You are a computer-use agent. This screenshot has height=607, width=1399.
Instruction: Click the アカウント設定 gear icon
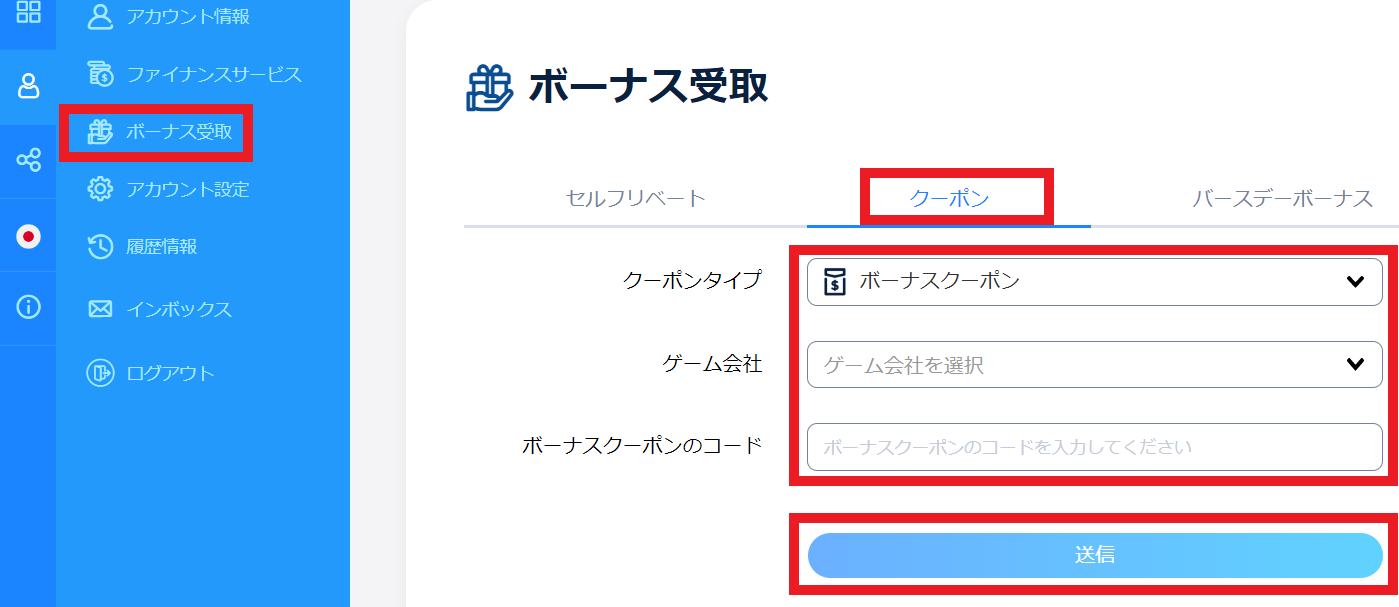(x=100, y=189)
